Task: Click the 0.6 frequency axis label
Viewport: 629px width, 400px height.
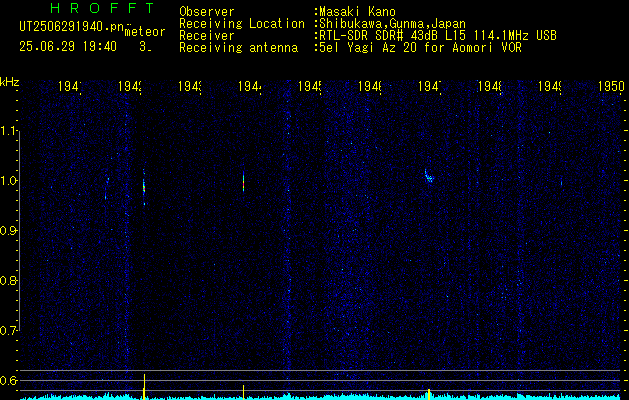Action: coord(9,380)
